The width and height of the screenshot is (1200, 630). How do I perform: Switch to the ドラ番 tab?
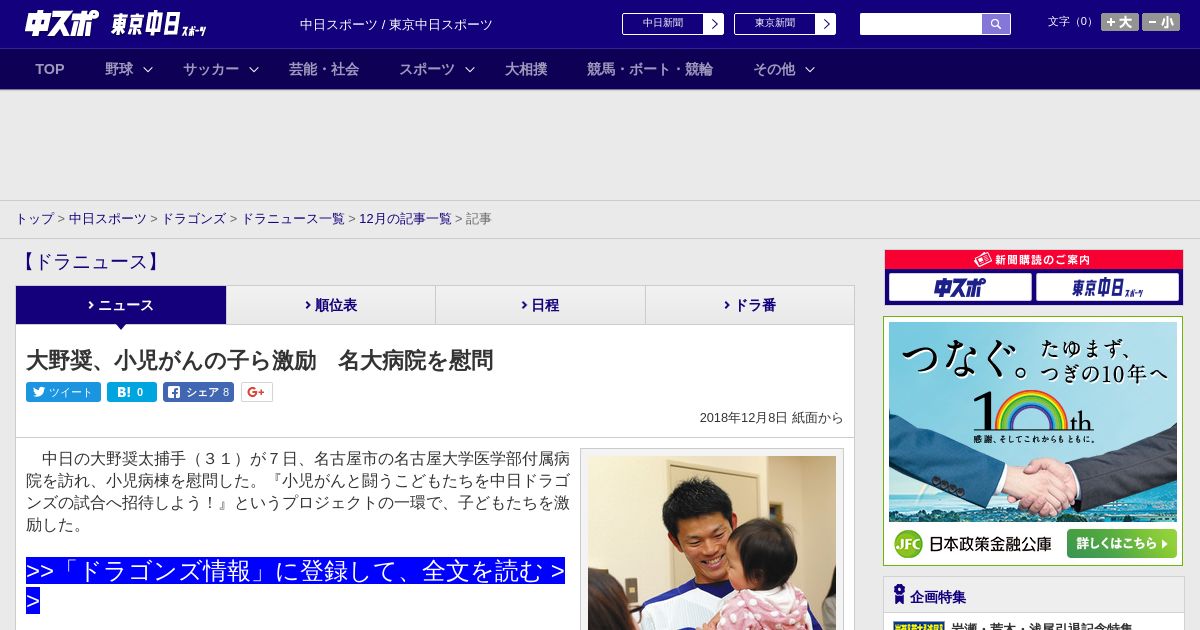750,305
